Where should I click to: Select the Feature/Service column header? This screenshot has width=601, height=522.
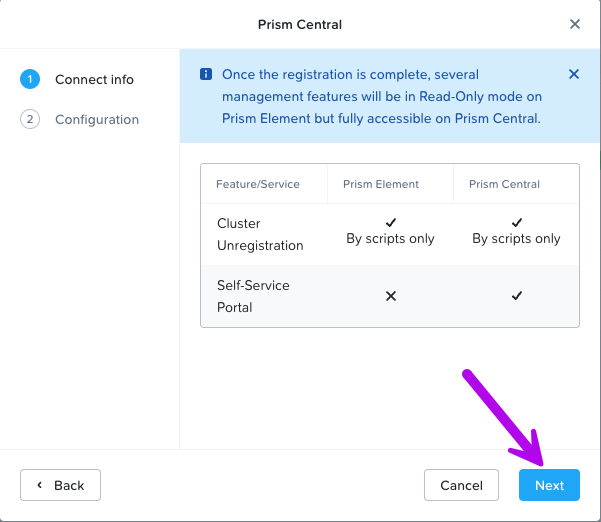[x=258, y=184]
